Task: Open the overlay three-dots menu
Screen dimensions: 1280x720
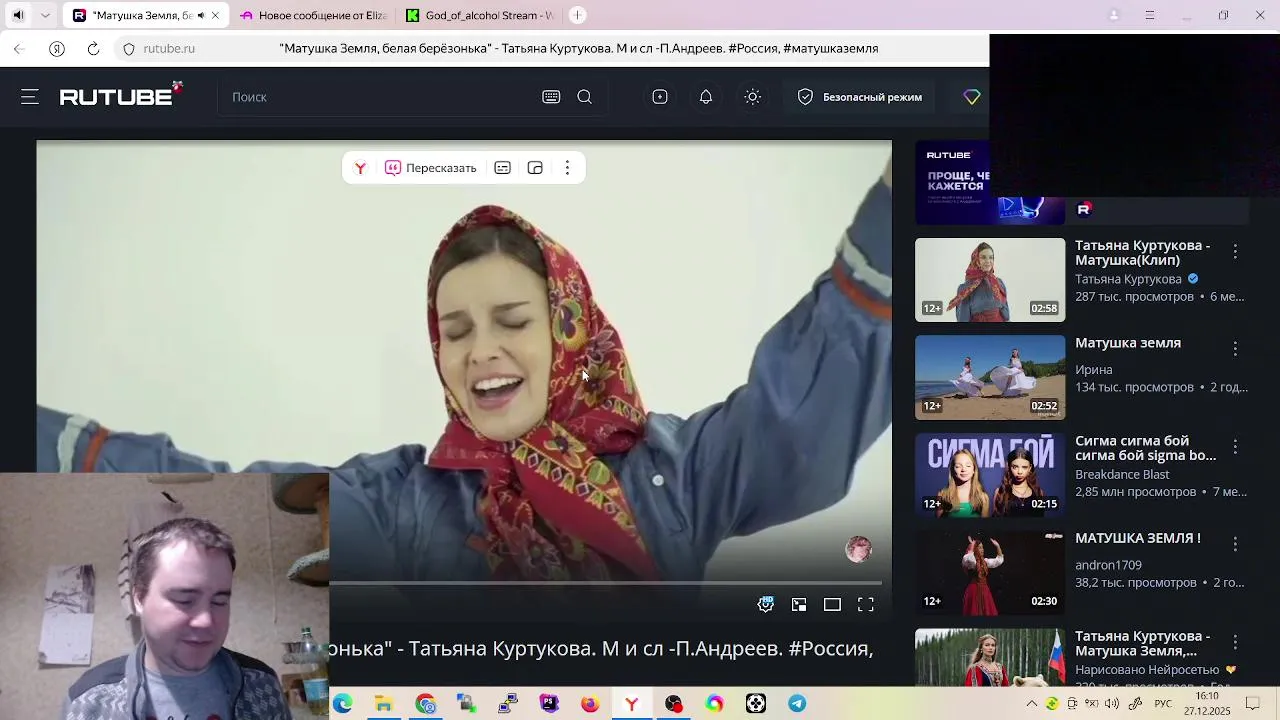Action: click(x=567, y=168)
